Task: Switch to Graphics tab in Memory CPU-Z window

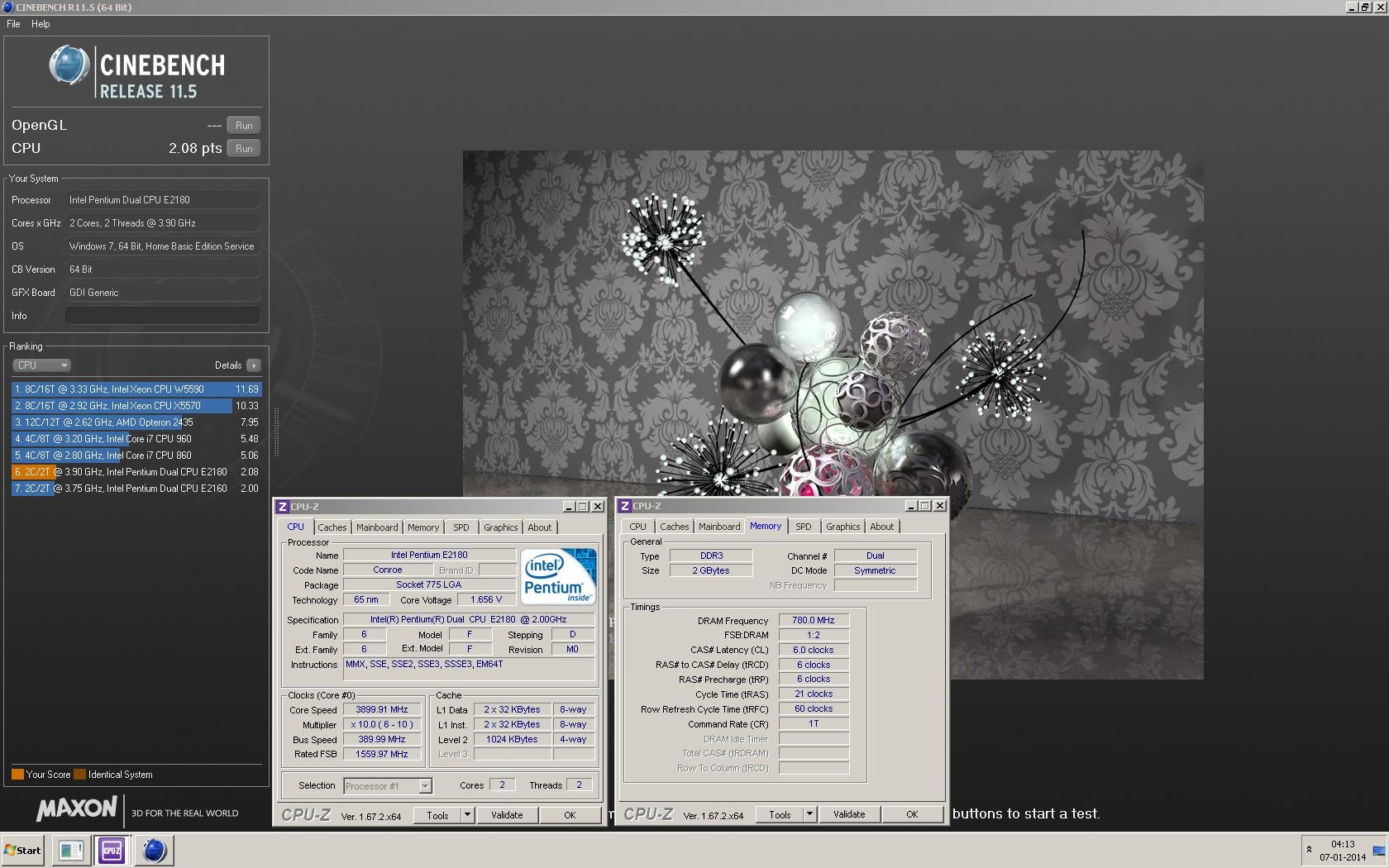Action: (x=843, y=527)
